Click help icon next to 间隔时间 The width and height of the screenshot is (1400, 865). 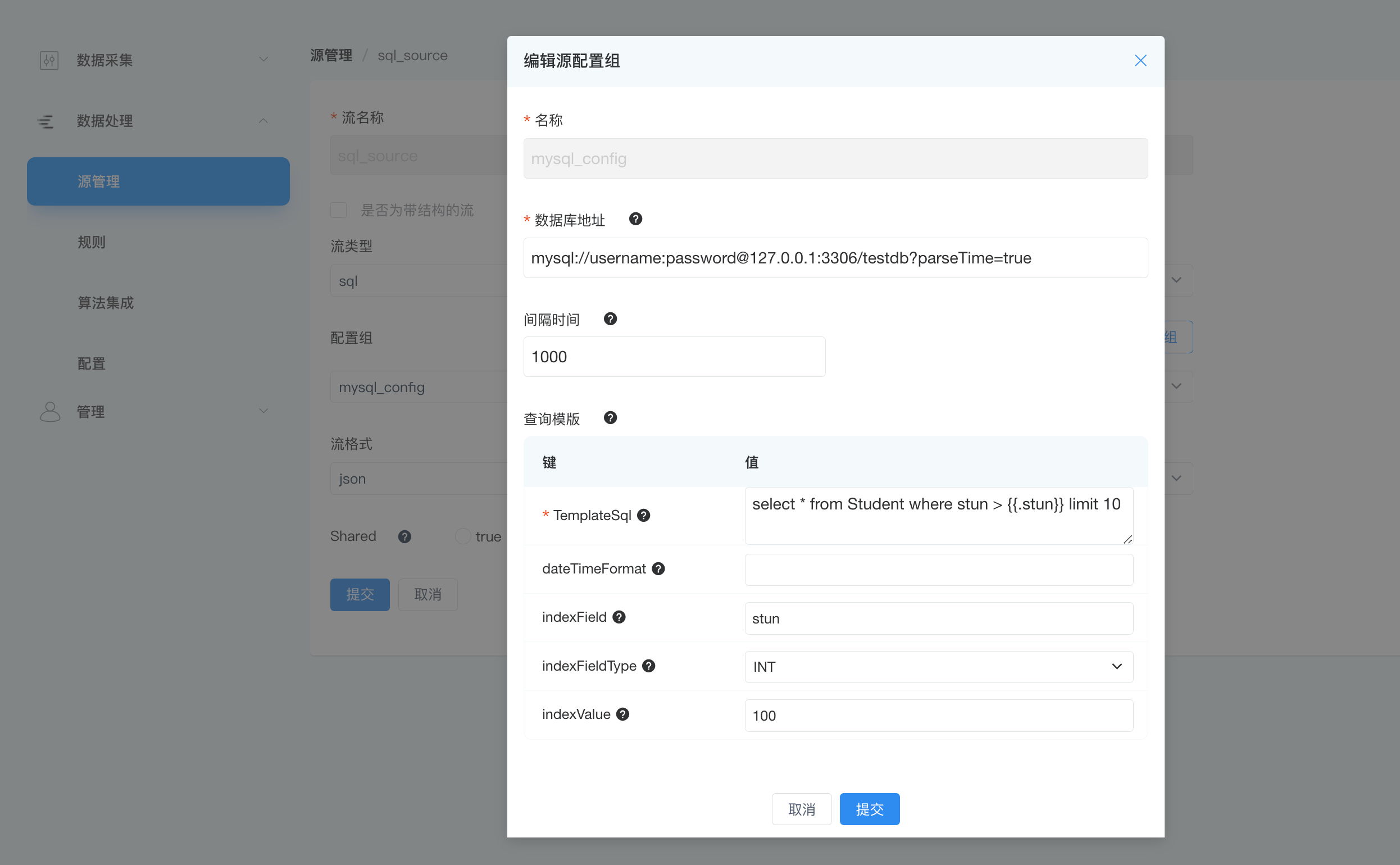(610, 318)
